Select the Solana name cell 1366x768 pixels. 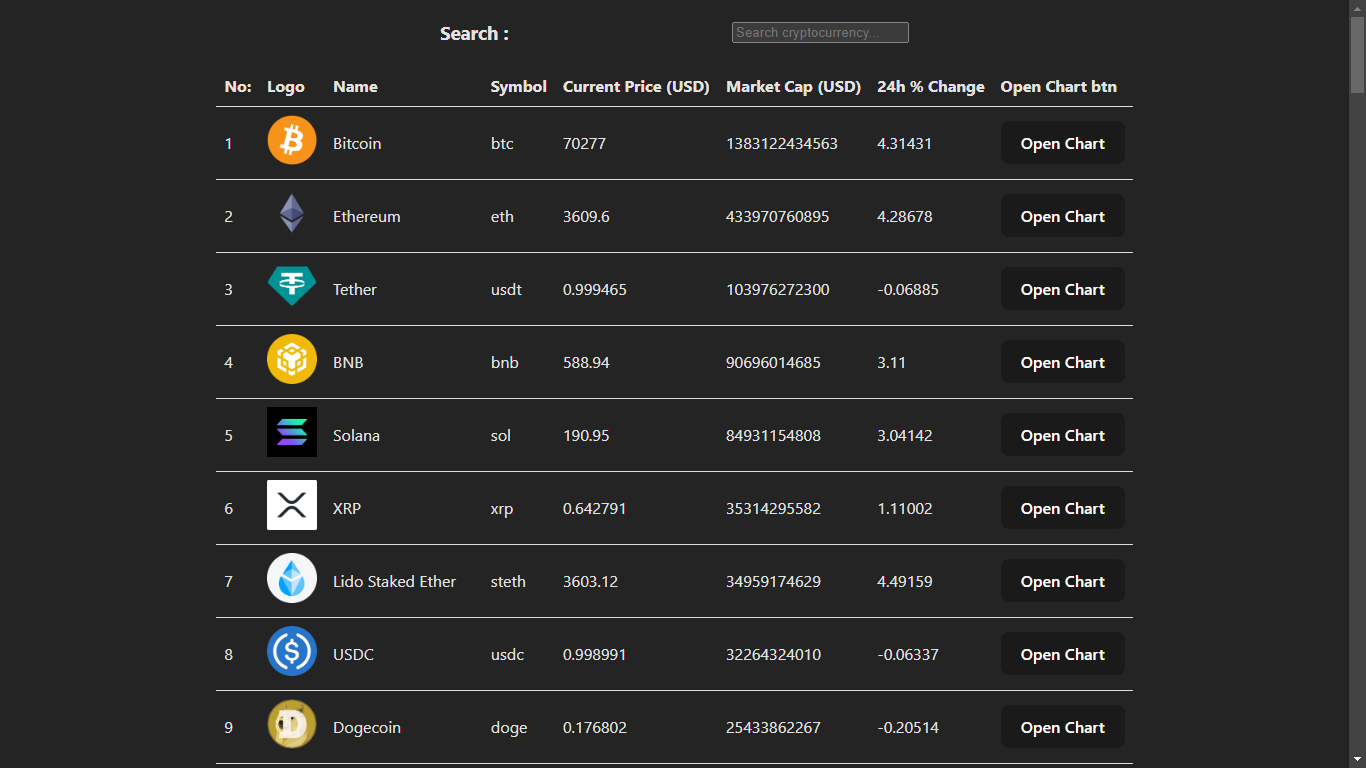pyautogui.click(x=356, y=436)
